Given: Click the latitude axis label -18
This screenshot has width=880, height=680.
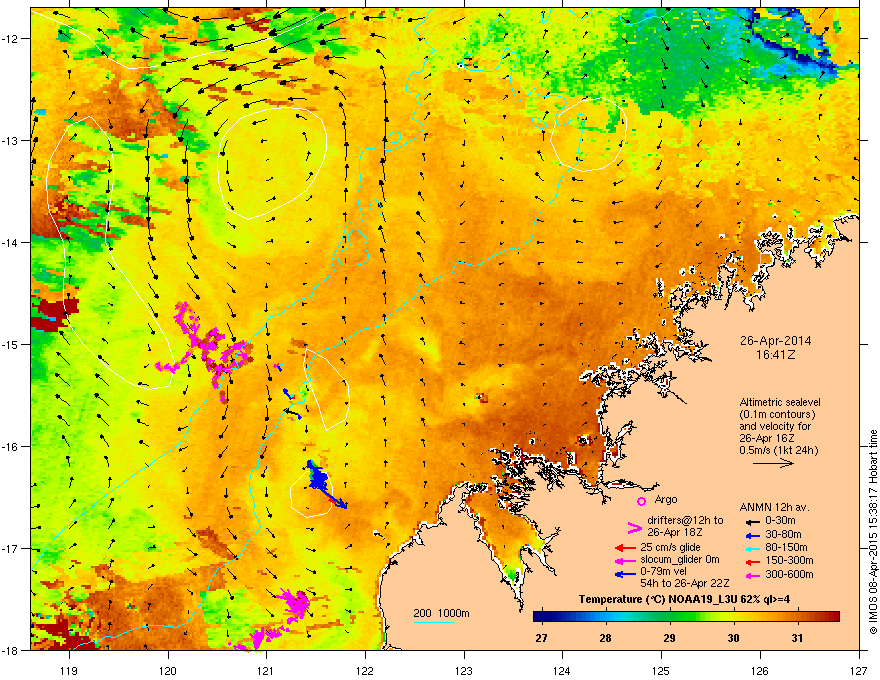Looking at the screenshot, I should click(11, 650).
